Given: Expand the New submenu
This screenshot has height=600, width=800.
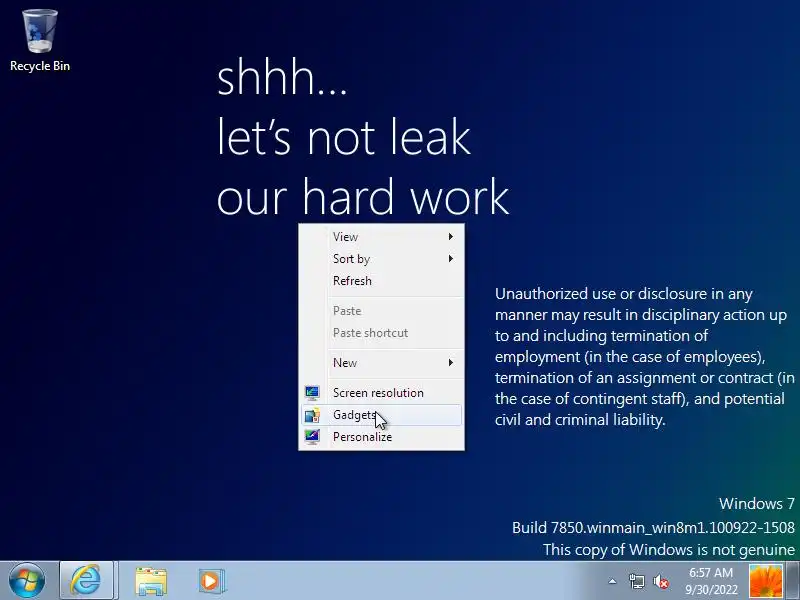Looking at the screenshot, I should coord(381,363).
